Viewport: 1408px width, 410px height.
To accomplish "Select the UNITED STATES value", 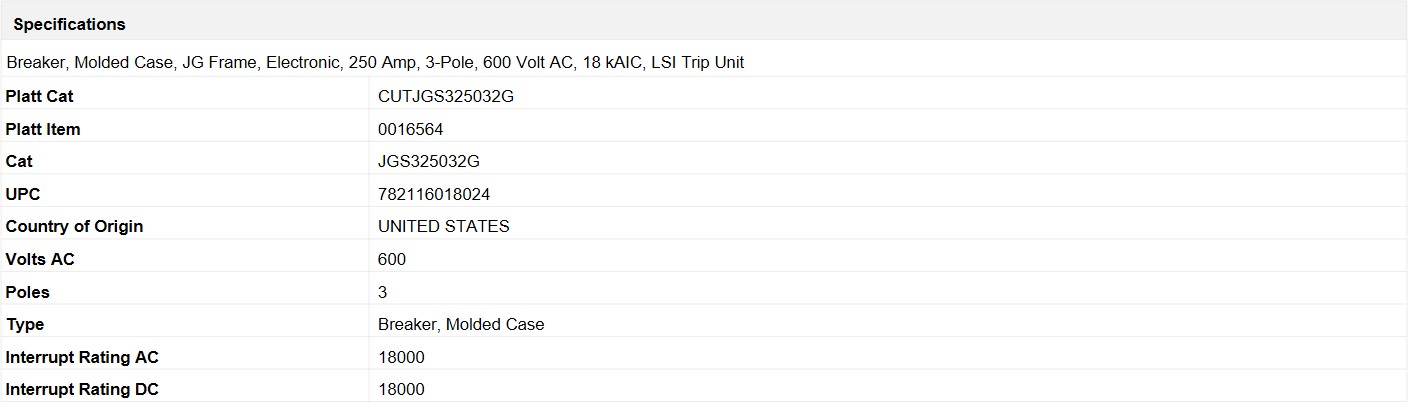I will point(444,226).
